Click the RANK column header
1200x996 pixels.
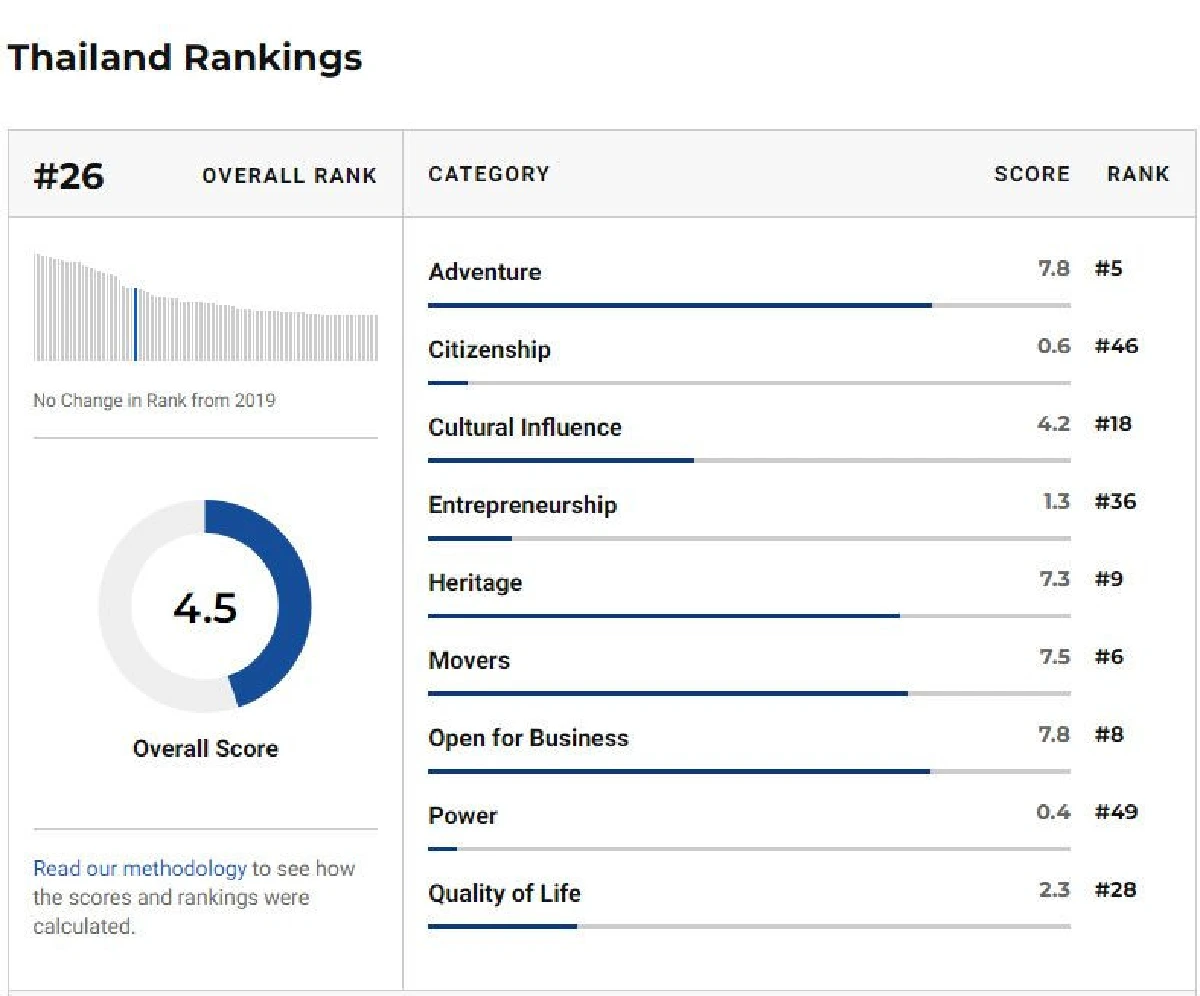pos(1137,174)
